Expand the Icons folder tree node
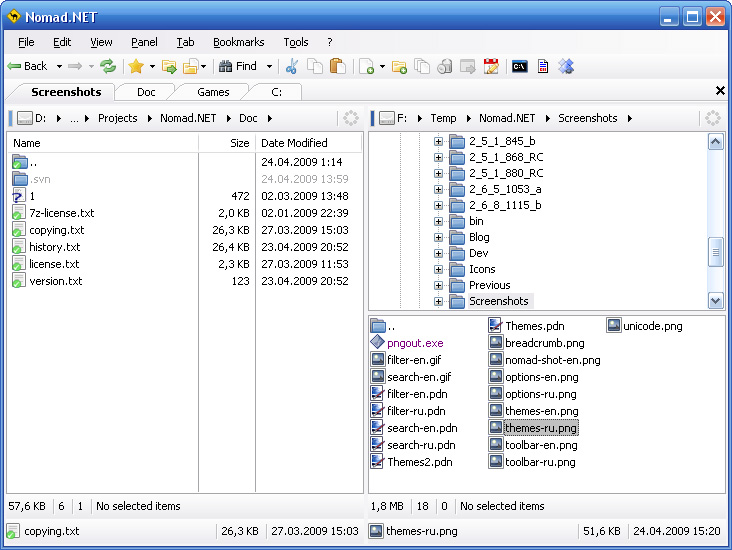Screen dimensions: 732x550 coord(438,269)
